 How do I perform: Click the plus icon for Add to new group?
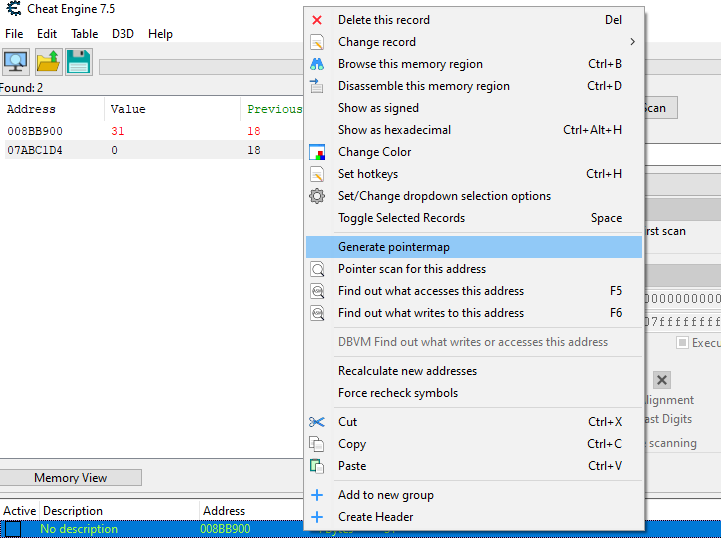(x=317, y=495)
